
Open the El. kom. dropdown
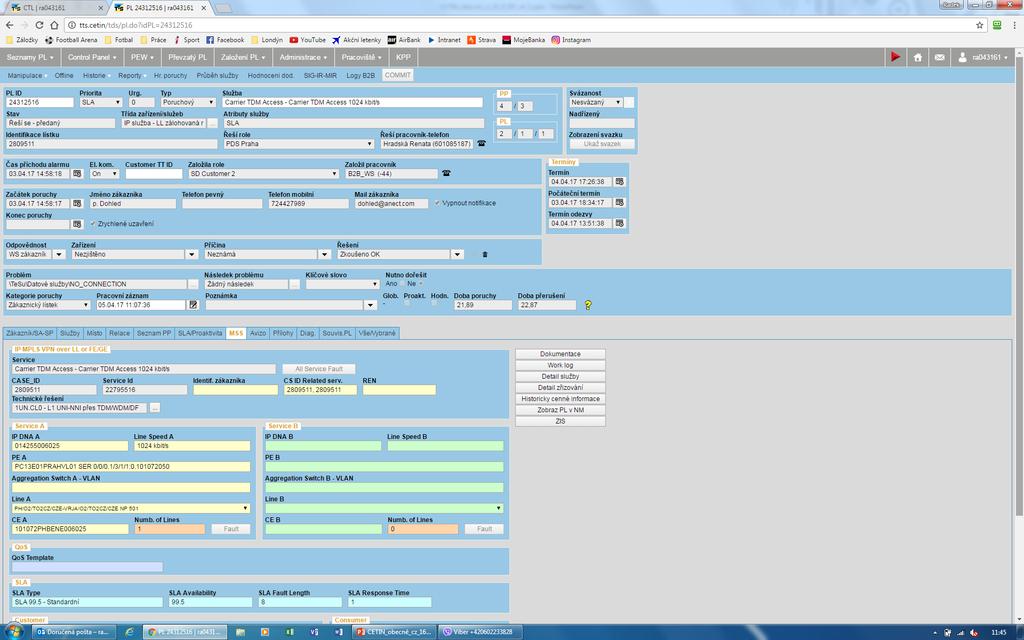pyautogui.click(x=104, y=174)
